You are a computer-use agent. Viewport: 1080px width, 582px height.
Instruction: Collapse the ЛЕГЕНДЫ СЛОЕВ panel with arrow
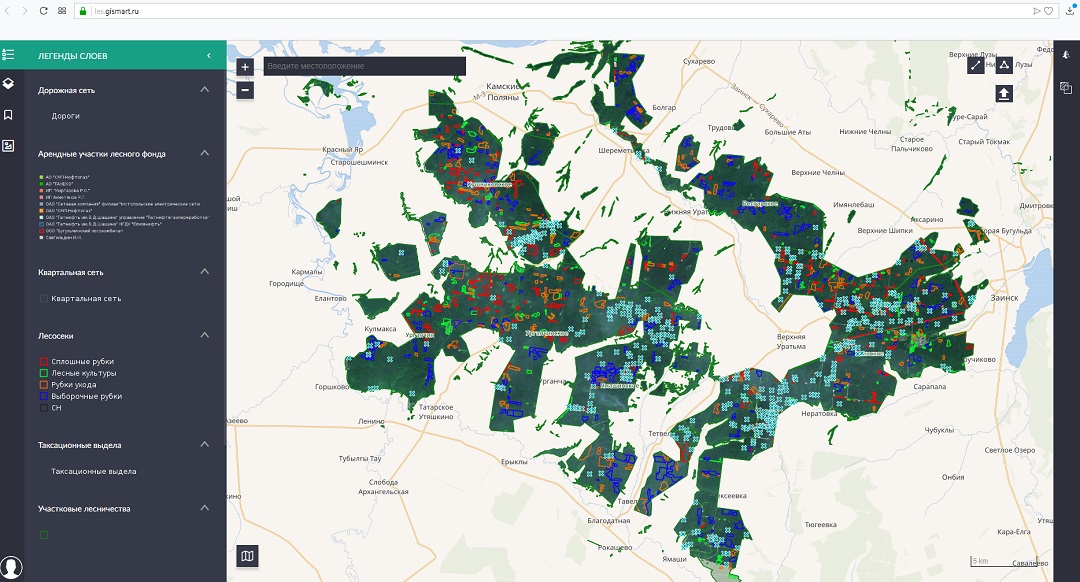[x=208, y=55]
